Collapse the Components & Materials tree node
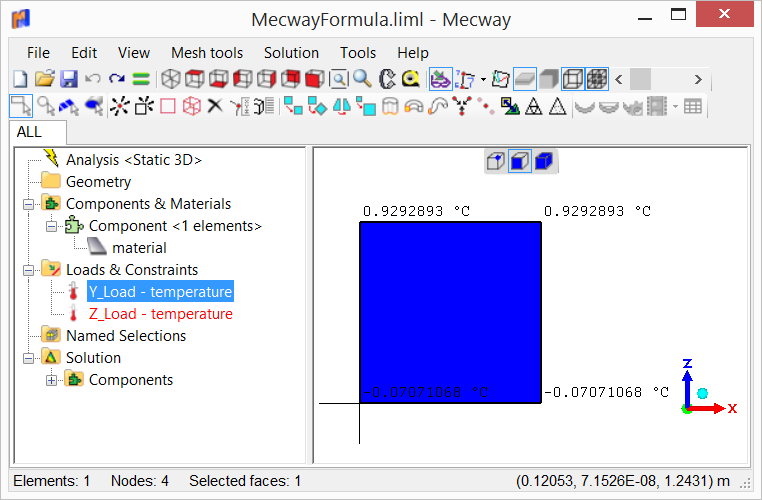 click(29, 204)
